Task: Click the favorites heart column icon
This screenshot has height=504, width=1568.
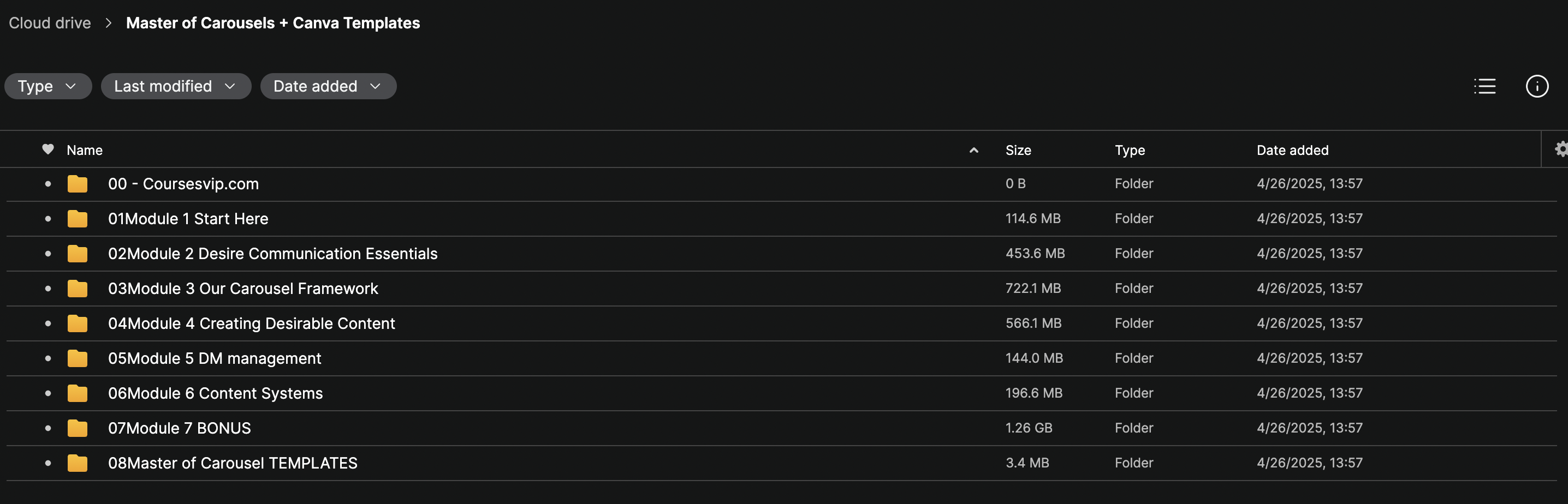Action: click(48, 149)
